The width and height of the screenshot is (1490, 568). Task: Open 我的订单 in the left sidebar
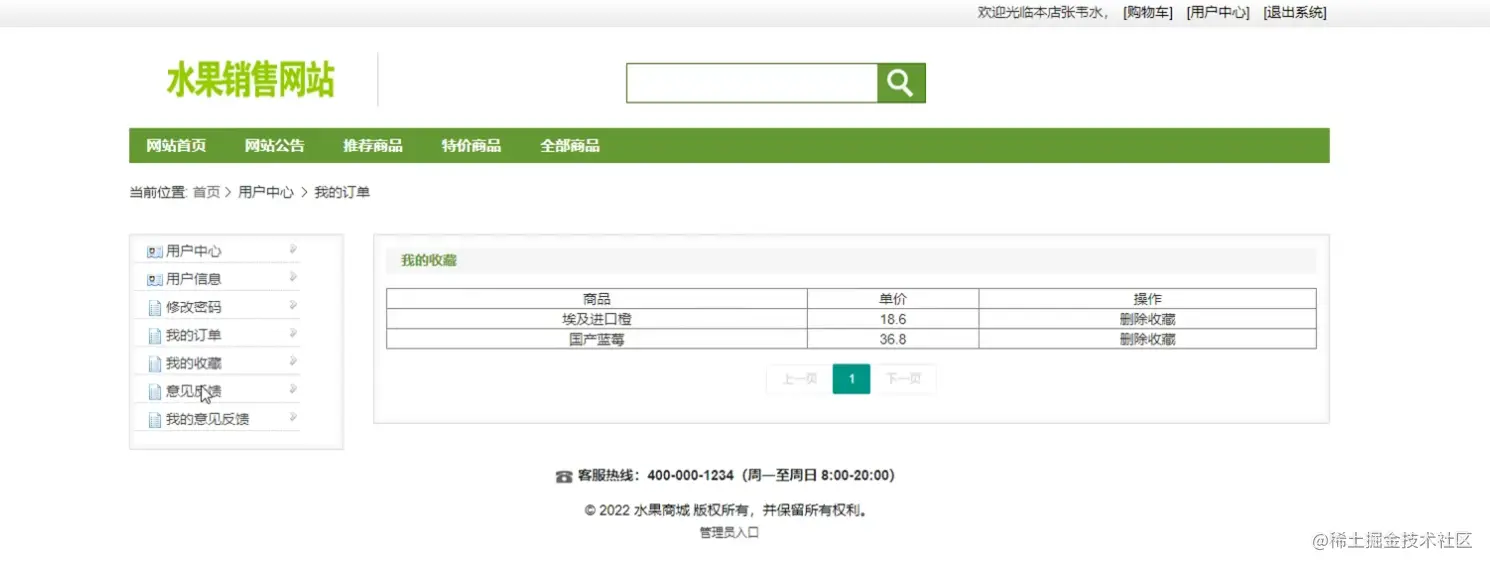tap(194, 336)
